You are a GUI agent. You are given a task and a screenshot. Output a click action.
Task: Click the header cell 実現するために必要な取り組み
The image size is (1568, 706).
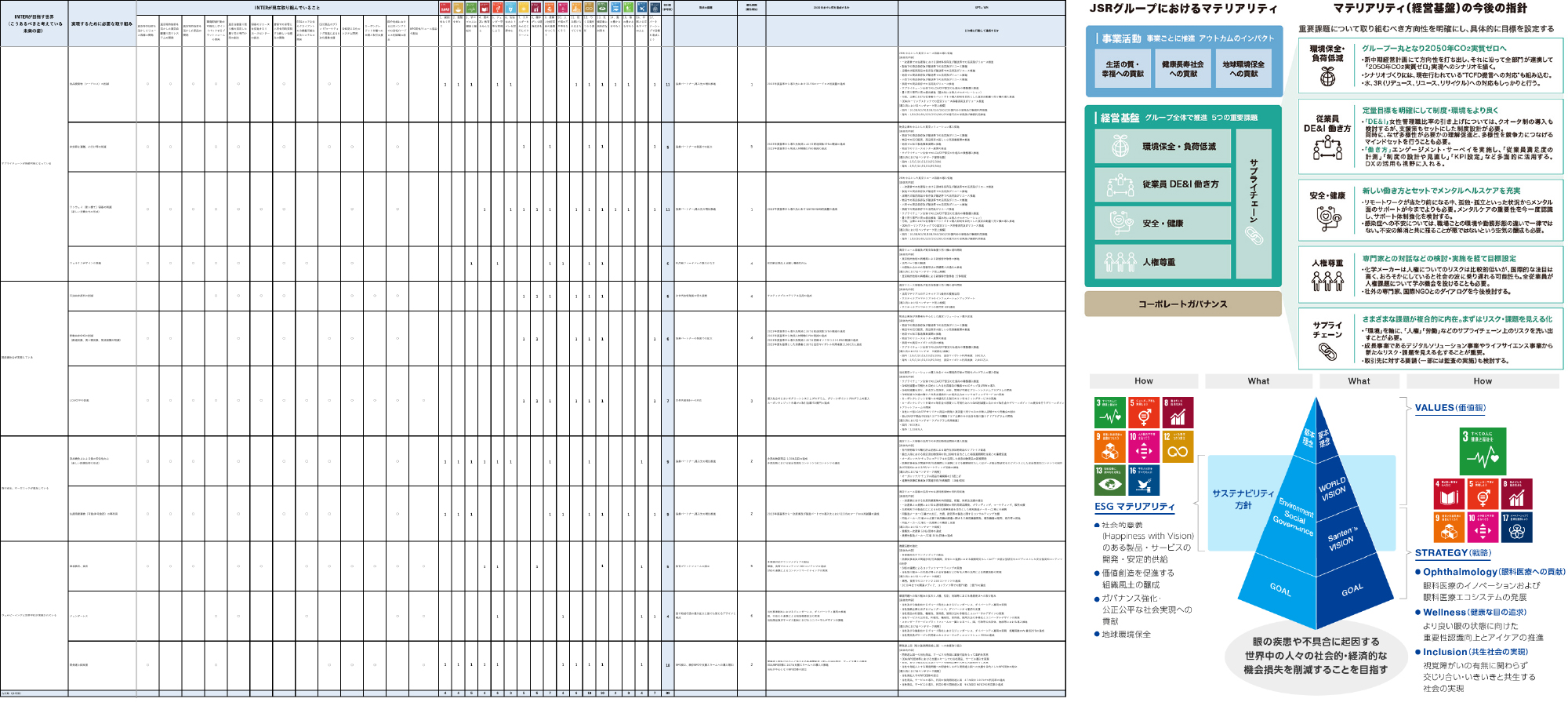[x=102, y=24]
